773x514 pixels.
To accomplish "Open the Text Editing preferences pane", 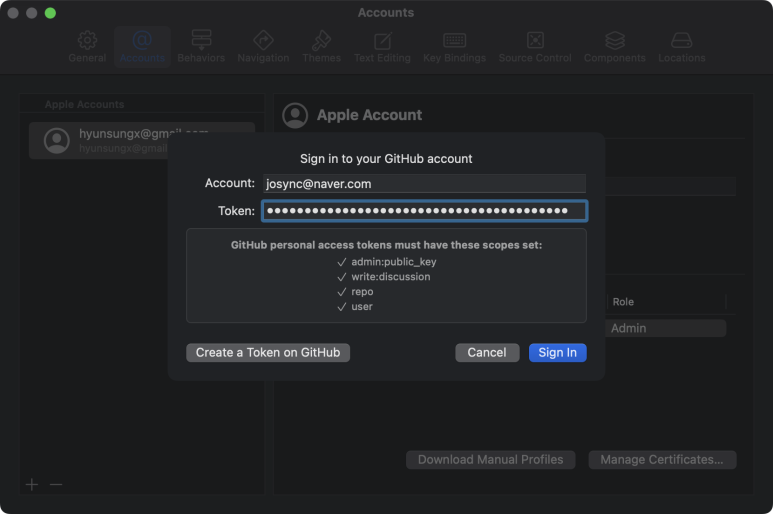I will (x=382, y=47).
